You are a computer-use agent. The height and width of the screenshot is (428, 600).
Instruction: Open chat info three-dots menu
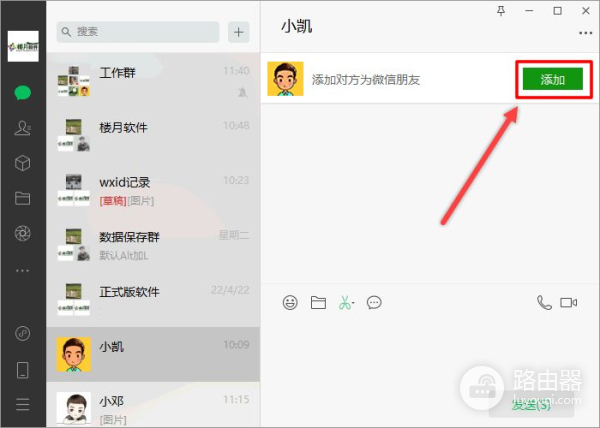pos(585,33)
